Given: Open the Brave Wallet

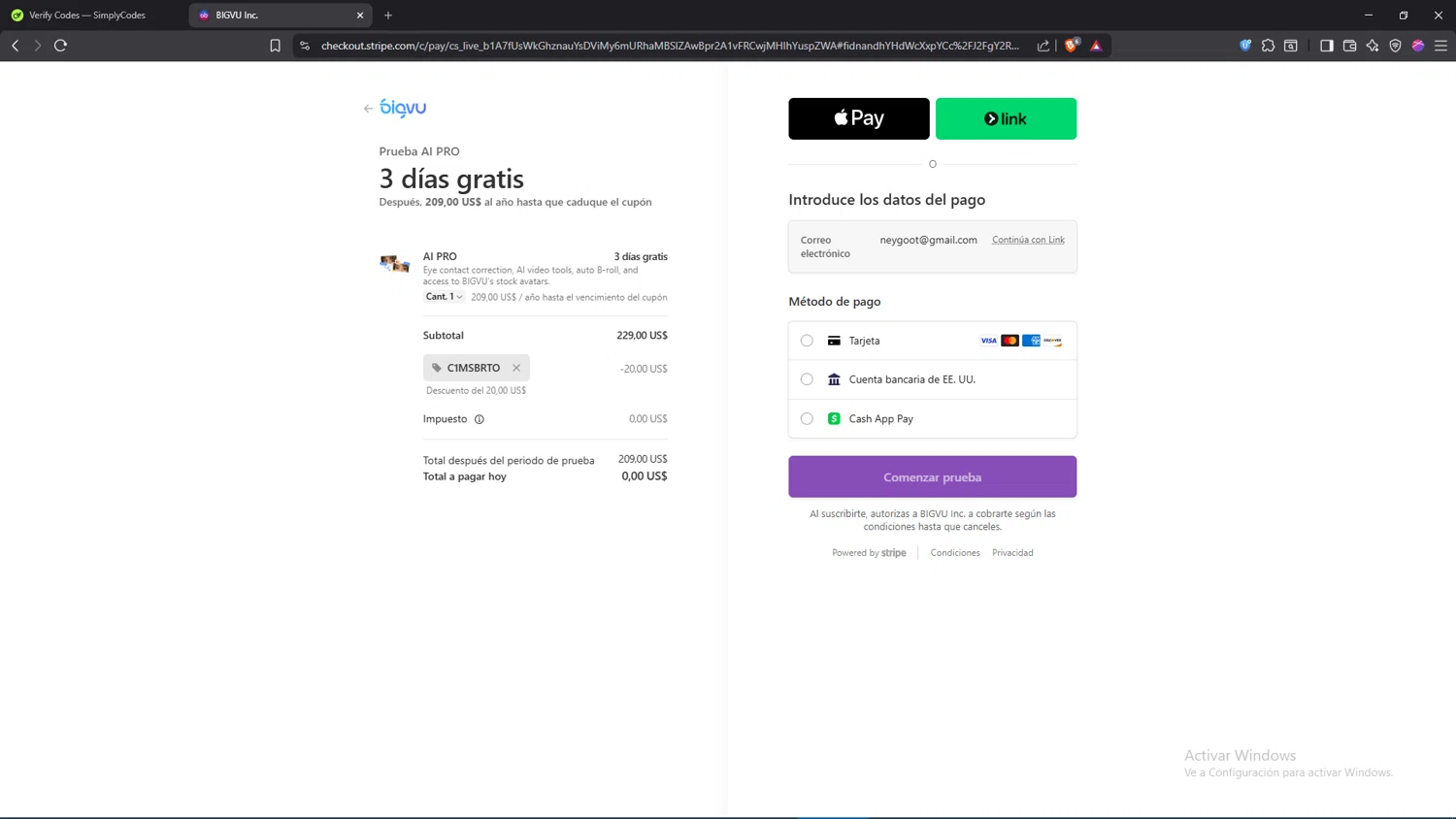Looking at the screenshot, I should click(1349, 46).
